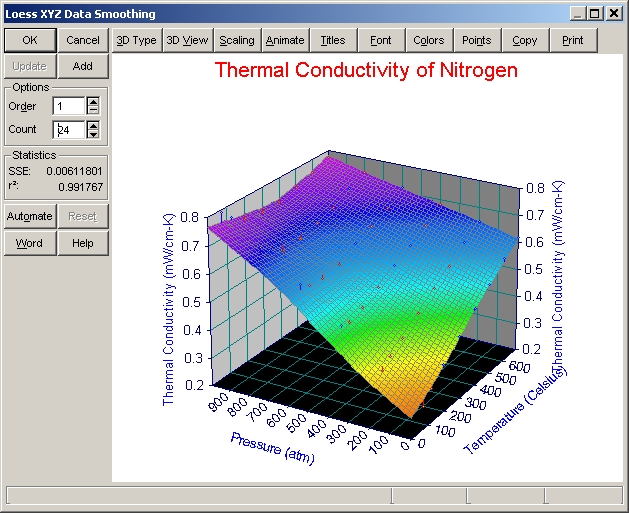This screenshot has width=629, height=513.
Task: Click the OK button
Action: click(x=30, y=40)
